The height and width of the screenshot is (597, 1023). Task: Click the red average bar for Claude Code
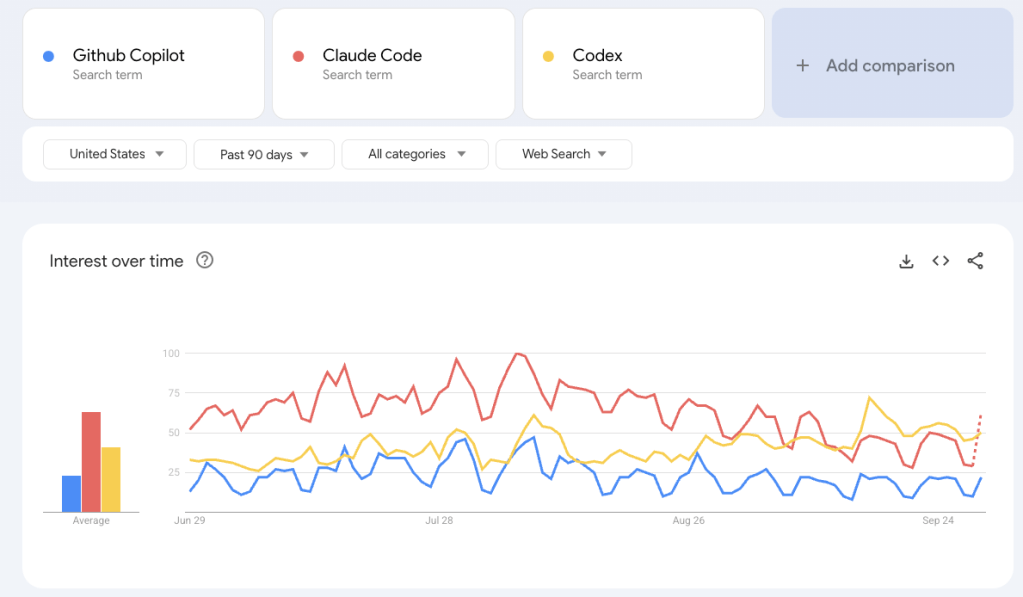pos(91,461)
